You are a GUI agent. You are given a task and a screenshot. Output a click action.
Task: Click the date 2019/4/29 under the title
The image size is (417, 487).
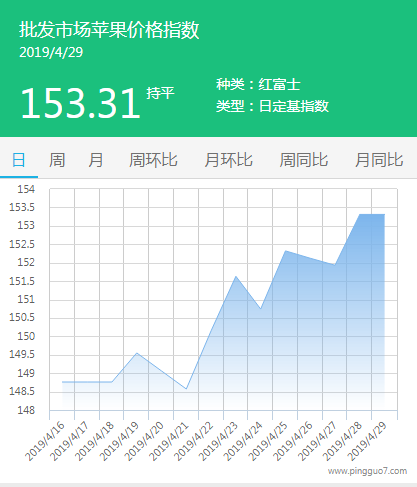click(x=51, y=52)
